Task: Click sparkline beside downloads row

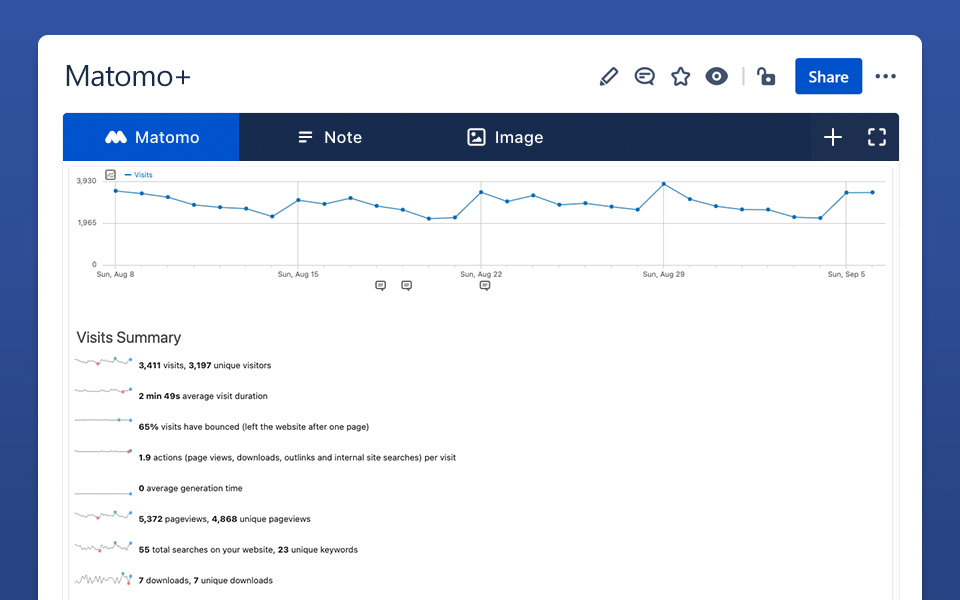Action: click(103, 578)
